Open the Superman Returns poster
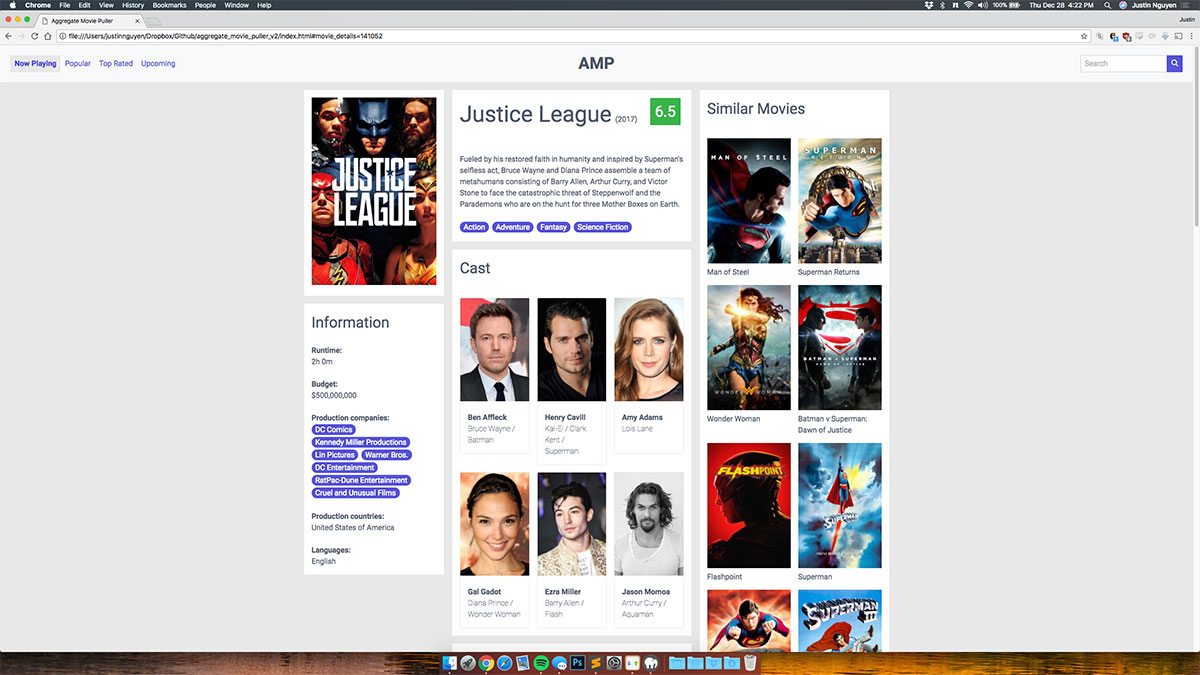The width and height of the screenshot is (1200, 675). pyautogui.click(x=840, y=201)
